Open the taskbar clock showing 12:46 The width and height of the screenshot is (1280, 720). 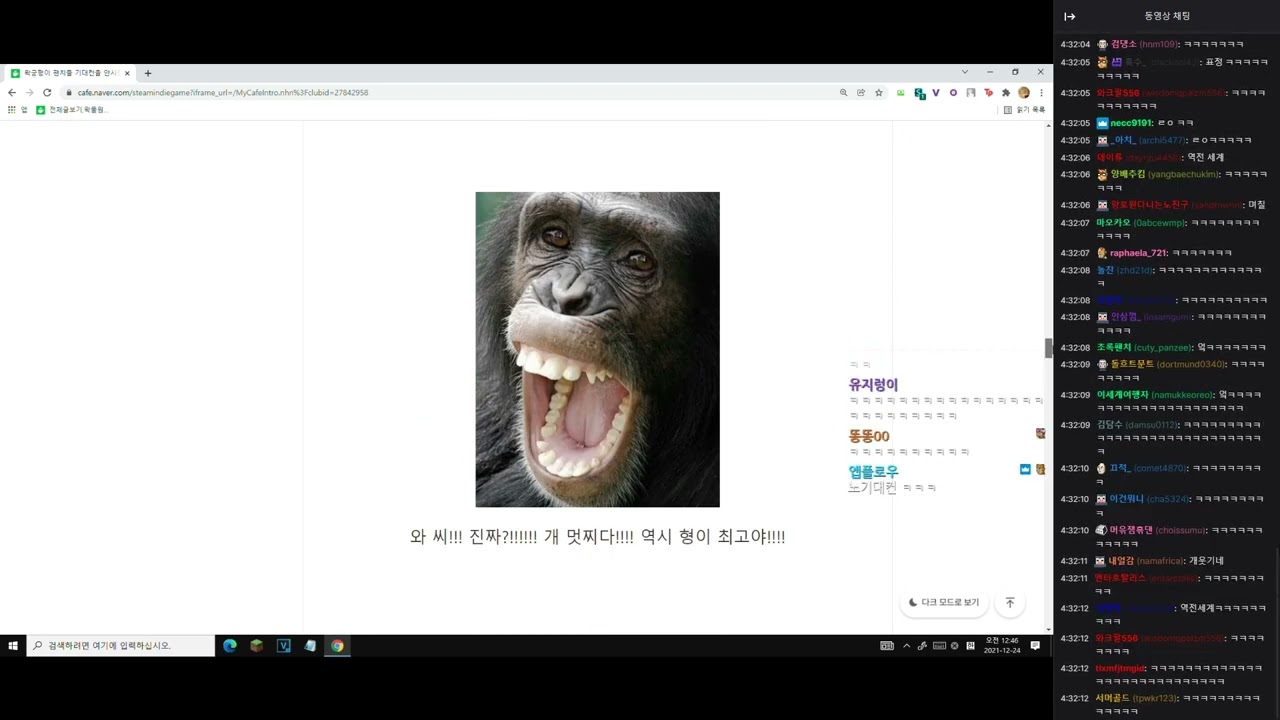[x=1002, y=646]
